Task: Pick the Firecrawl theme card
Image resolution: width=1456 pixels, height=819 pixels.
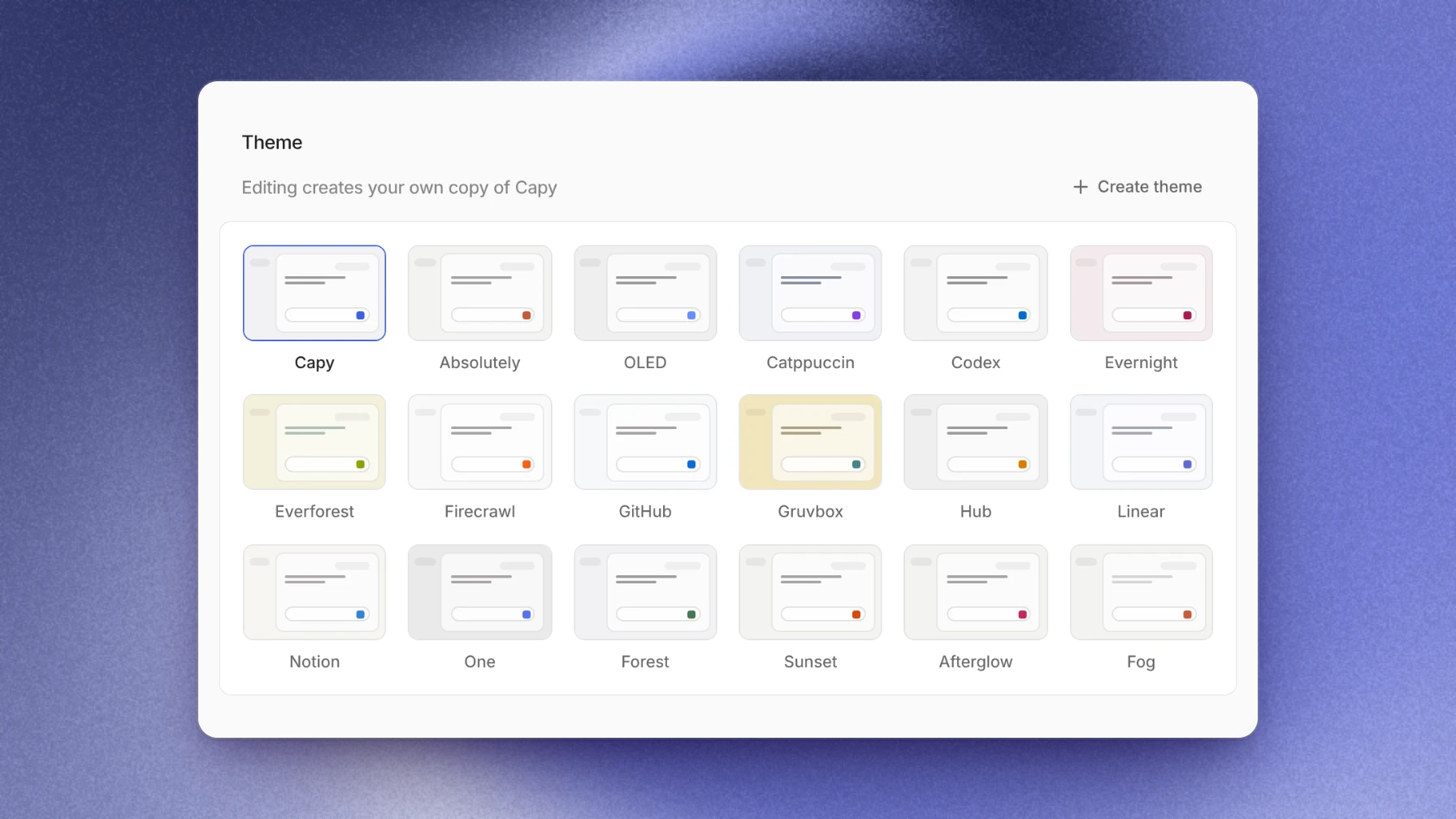Action: [480, 442]
